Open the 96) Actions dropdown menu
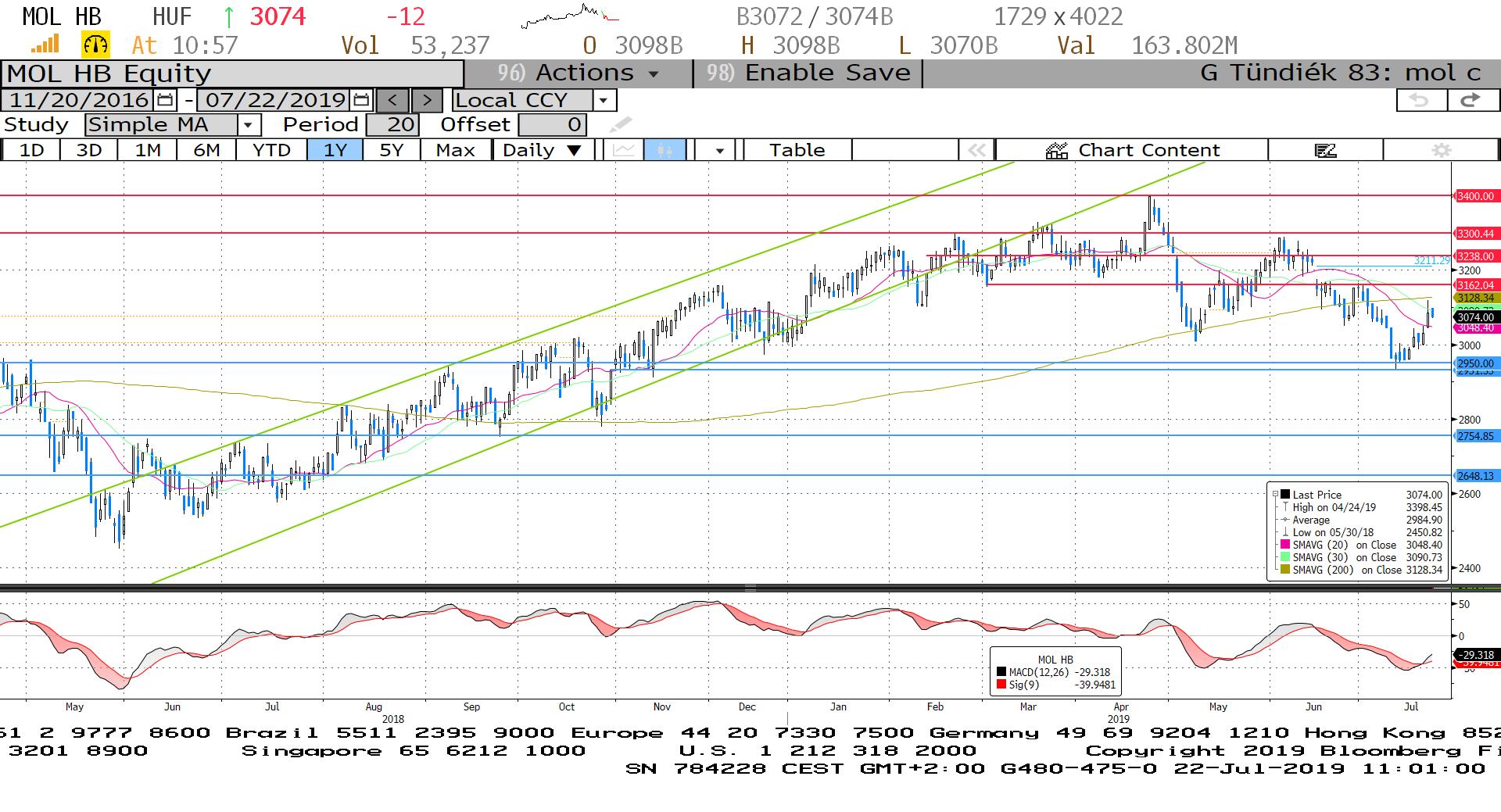 click(579, 73)
